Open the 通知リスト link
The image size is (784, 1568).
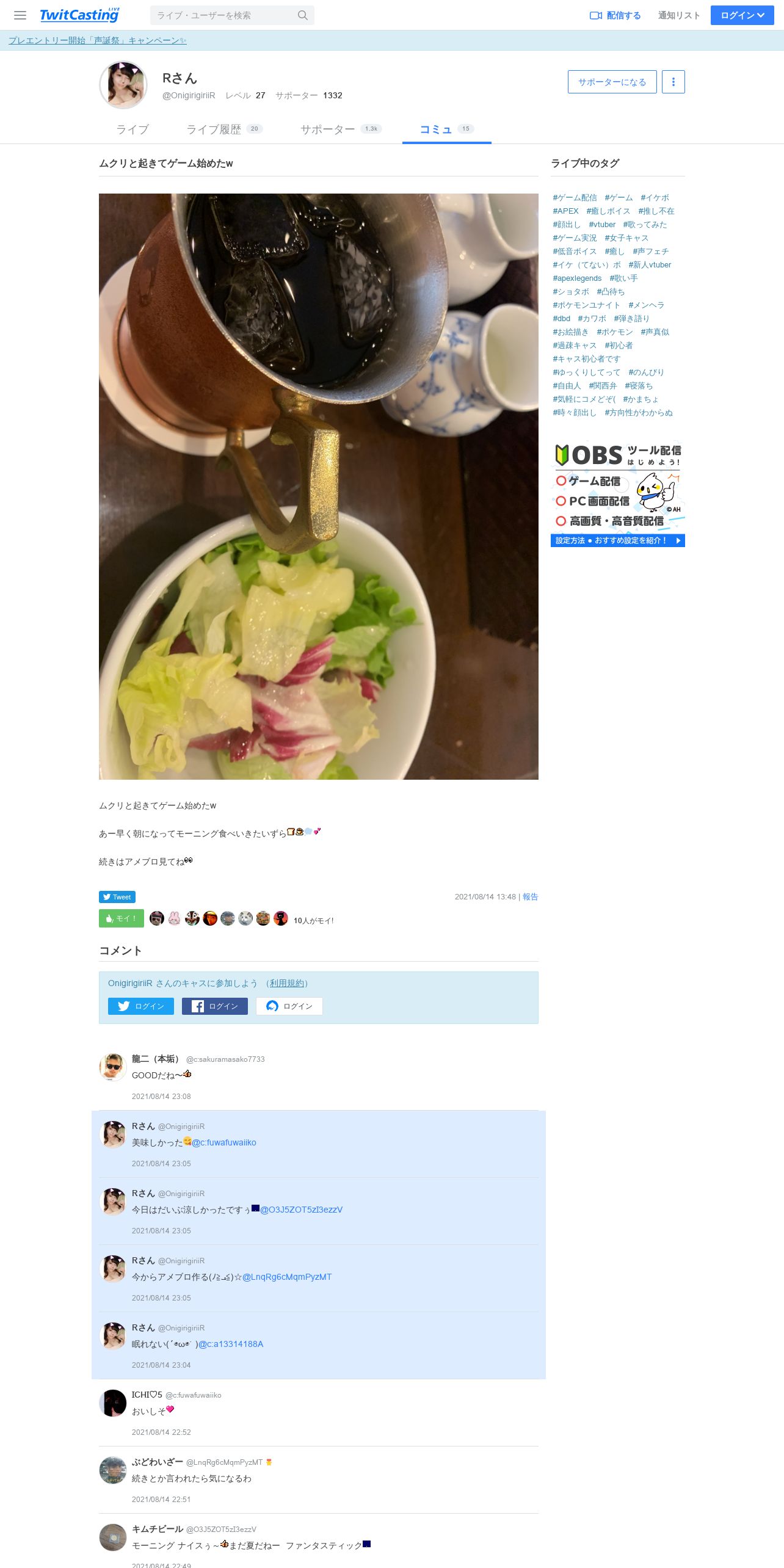pos(679,15)
